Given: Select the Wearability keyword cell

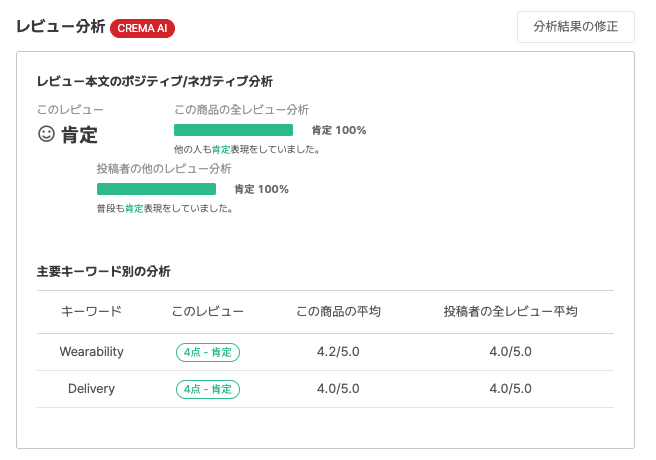Looking at the screenshot, I should click(92, 352).
